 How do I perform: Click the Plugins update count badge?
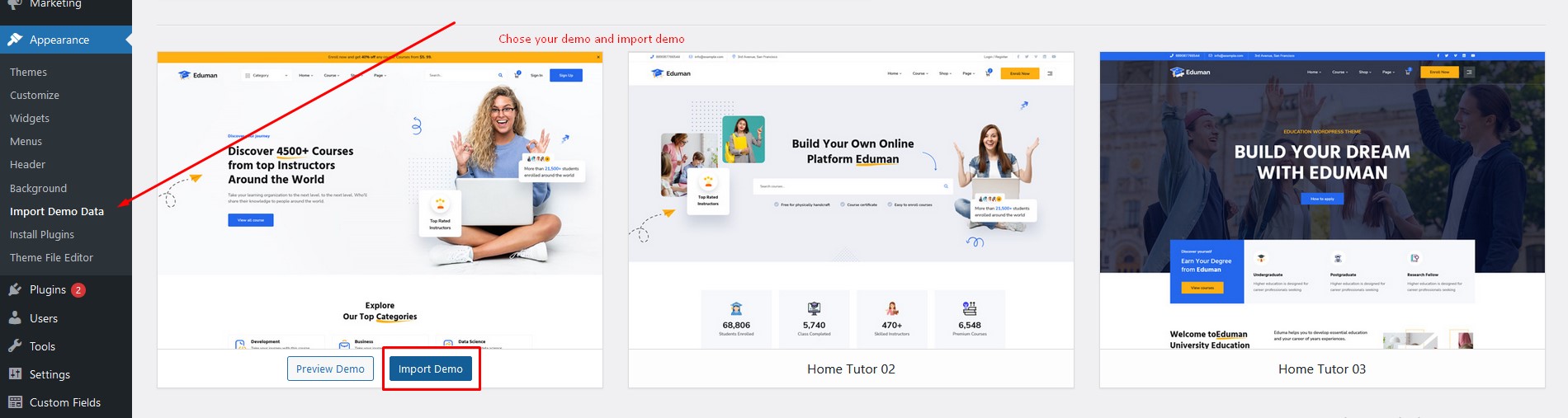(x=78, y=290)
